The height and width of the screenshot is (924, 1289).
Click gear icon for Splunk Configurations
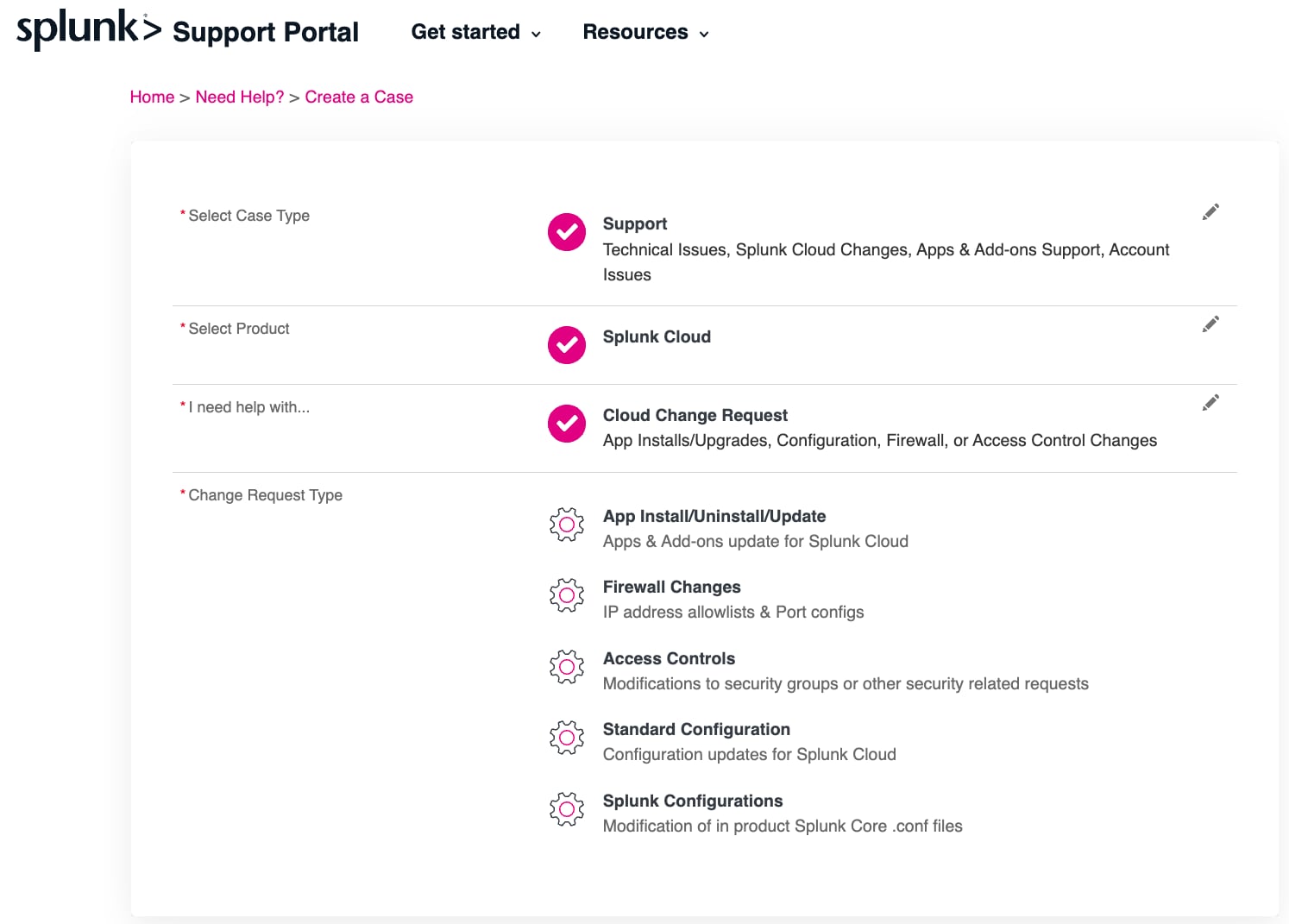(567, 809)
